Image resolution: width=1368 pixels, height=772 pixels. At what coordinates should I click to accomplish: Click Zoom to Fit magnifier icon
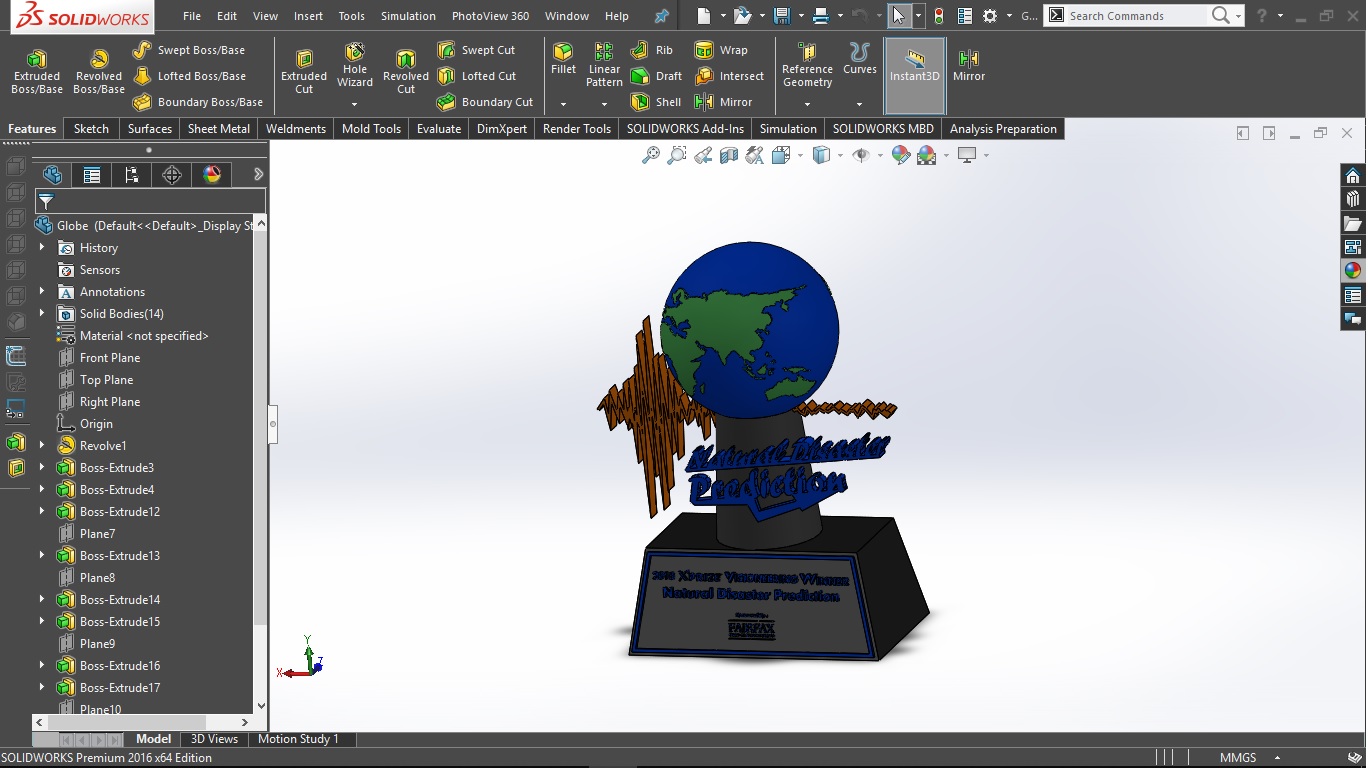click(x=651, y=155)
